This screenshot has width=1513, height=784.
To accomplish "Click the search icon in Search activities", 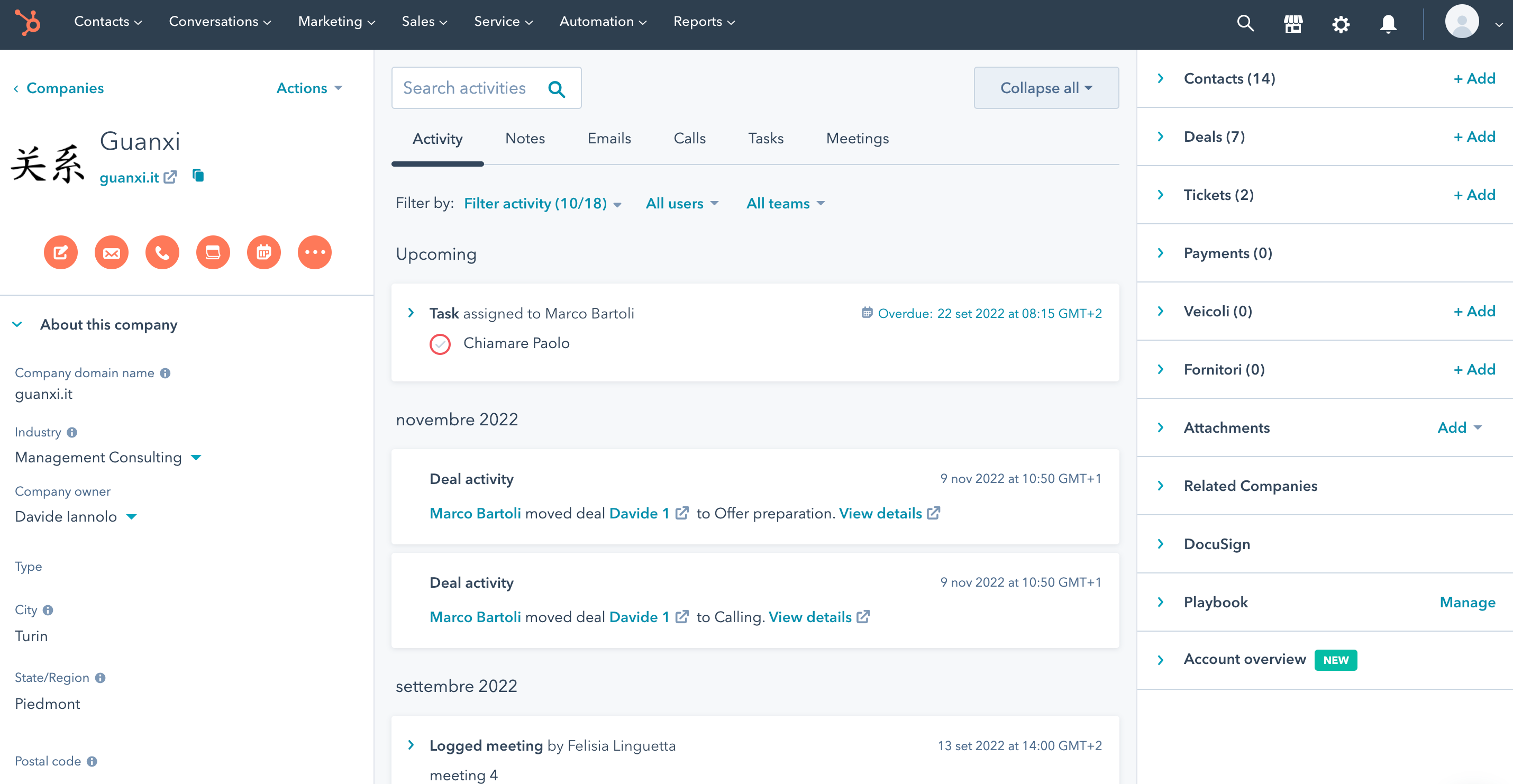I will click(556, 89).
